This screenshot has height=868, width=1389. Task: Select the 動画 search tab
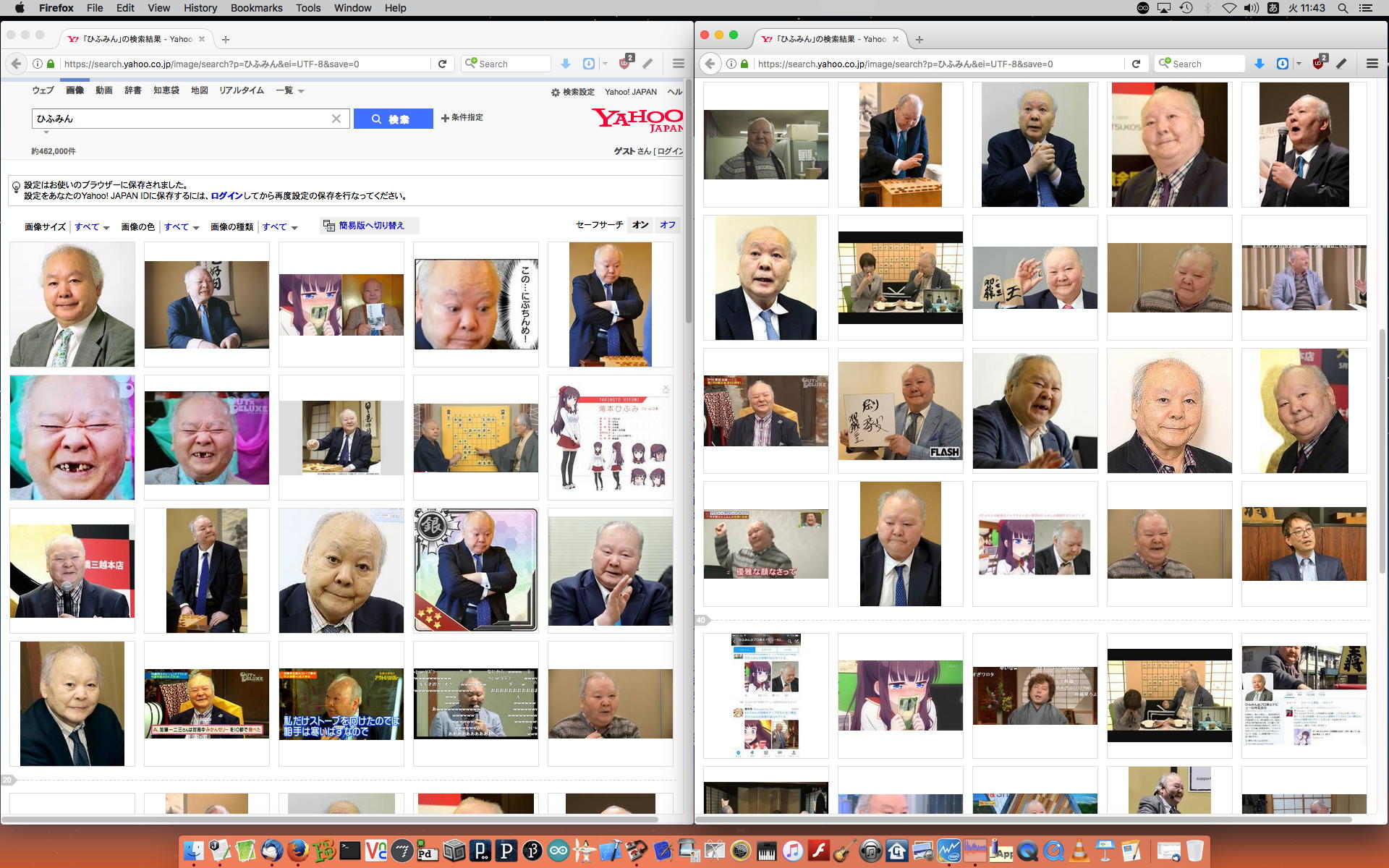click(104, 90)
